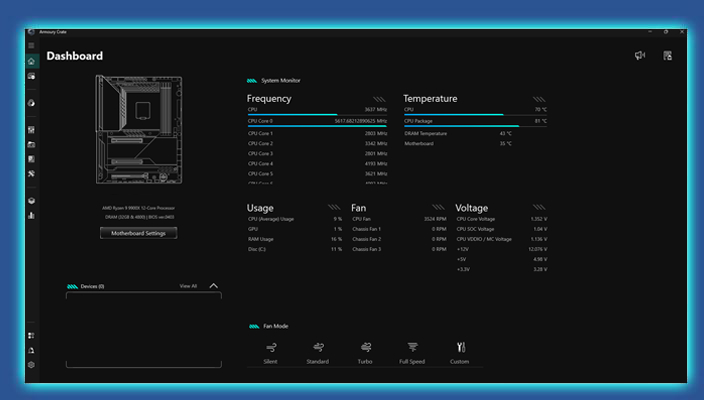The height and width of the screenshot is (400, 704).
Task: Open the Fan panel options icon
Action: point(439,208)
